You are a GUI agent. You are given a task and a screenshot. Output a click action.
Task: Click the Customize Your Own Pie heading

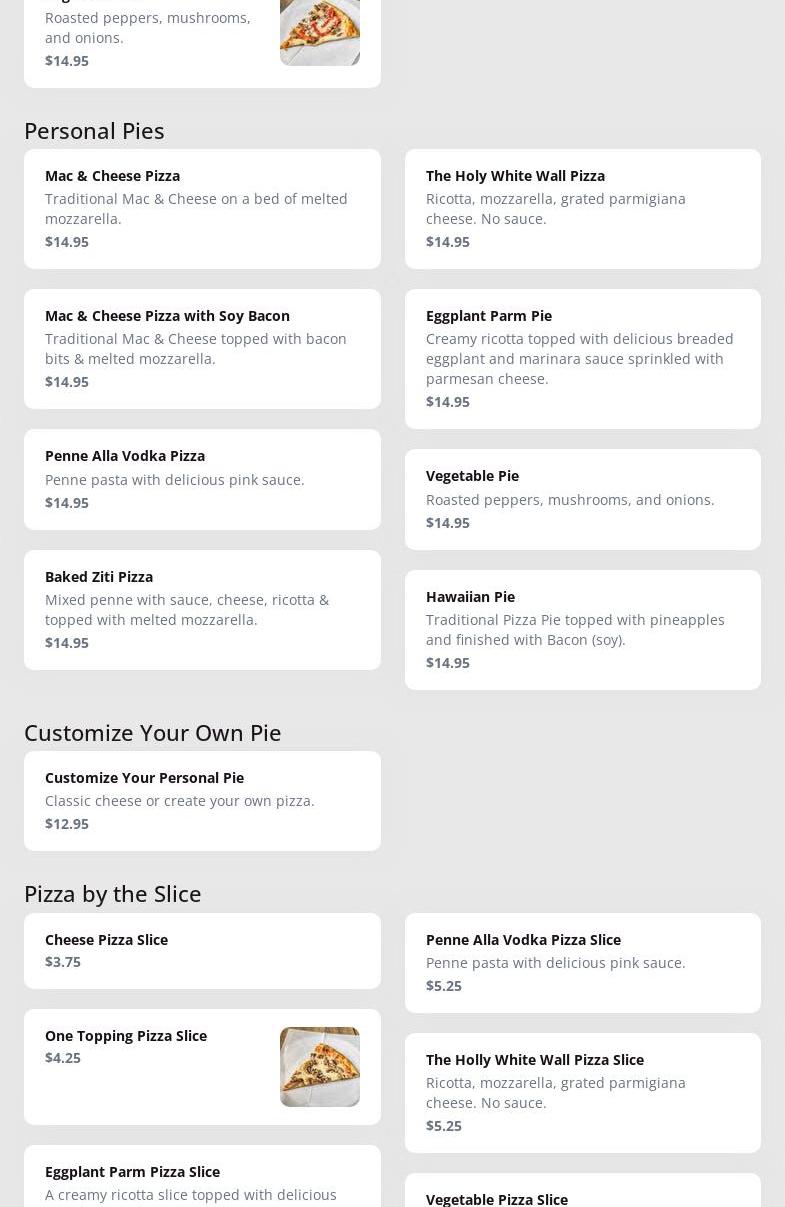pyautogui.click(x=152, y=733)
